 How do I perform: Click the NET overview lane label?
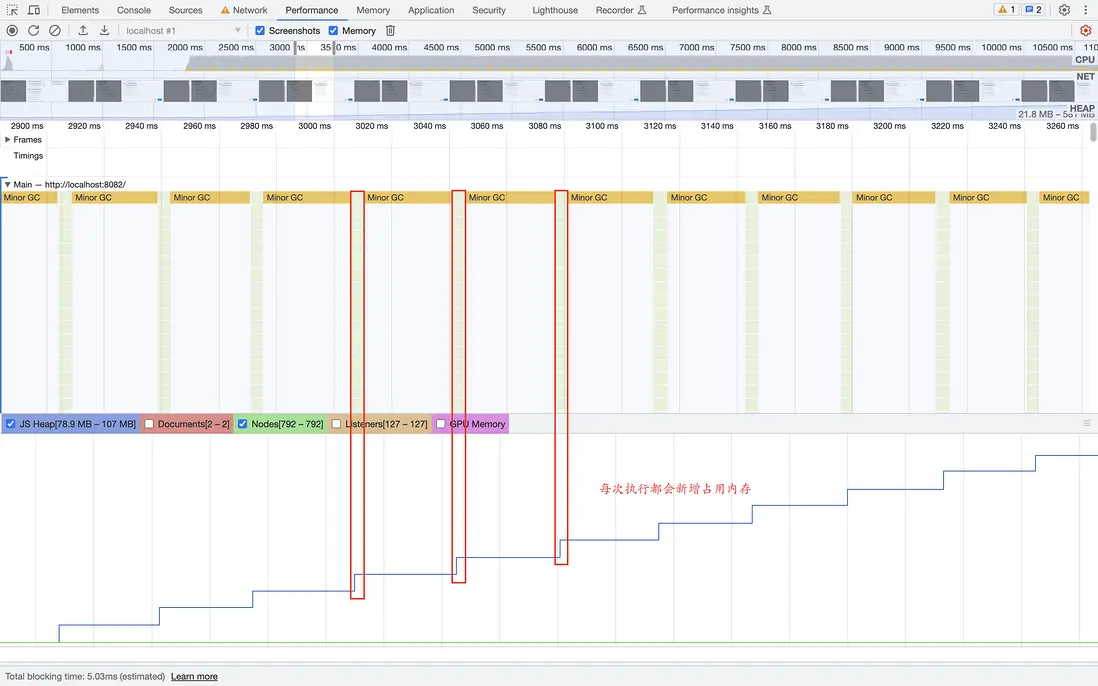click(1085, 76)
